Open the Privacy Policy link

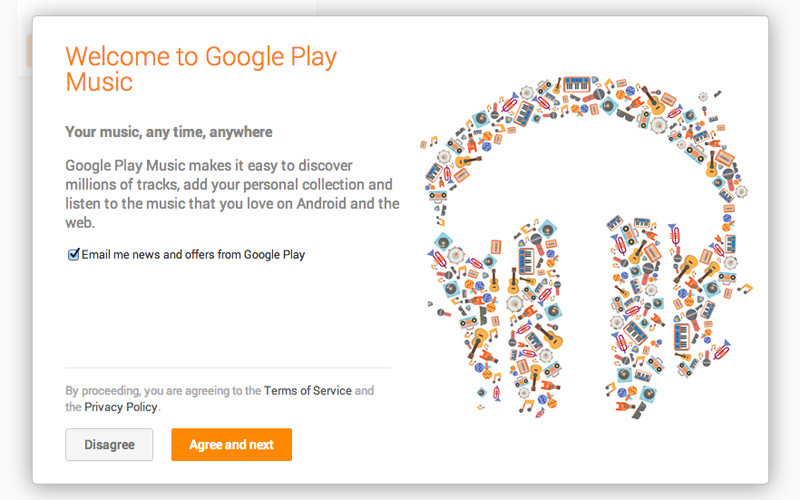click(121, 407)
